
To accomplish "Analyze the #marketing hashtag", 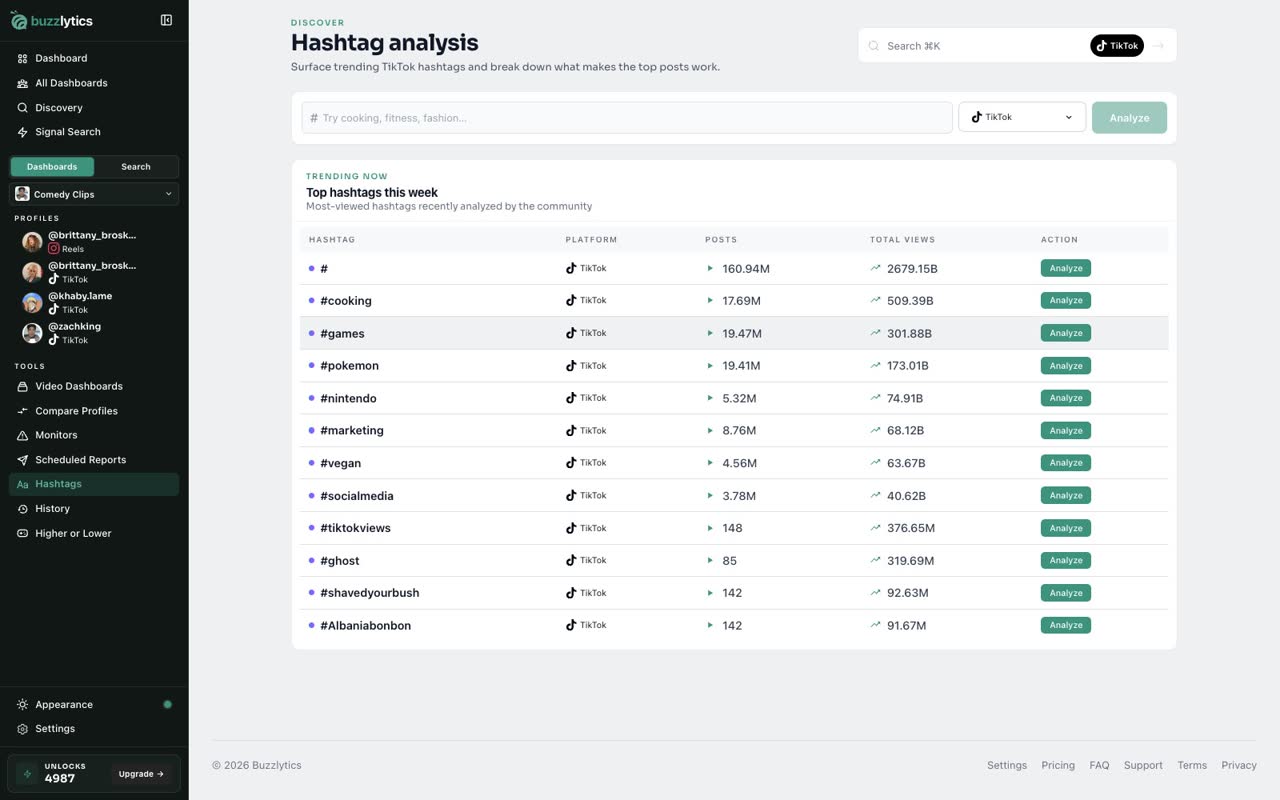I will (1066, 430).
